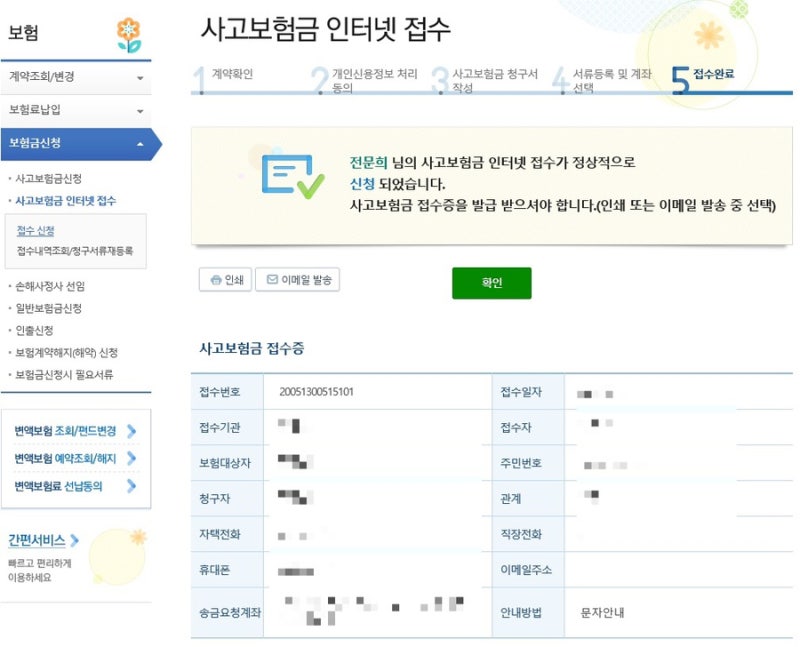Image resolution: width=800 pixels, height=647 pixels.
Task: Click the 보험대상자 label cell
Action: click(227, 463)
